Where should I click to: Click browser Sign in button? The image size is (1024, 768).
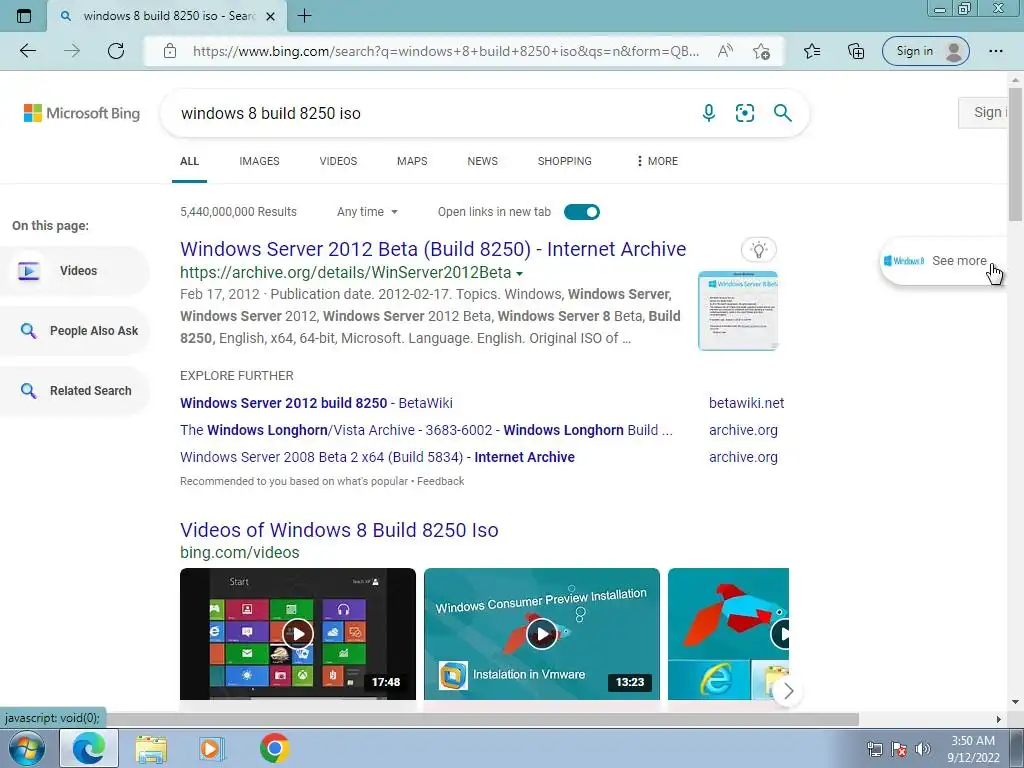925,51
